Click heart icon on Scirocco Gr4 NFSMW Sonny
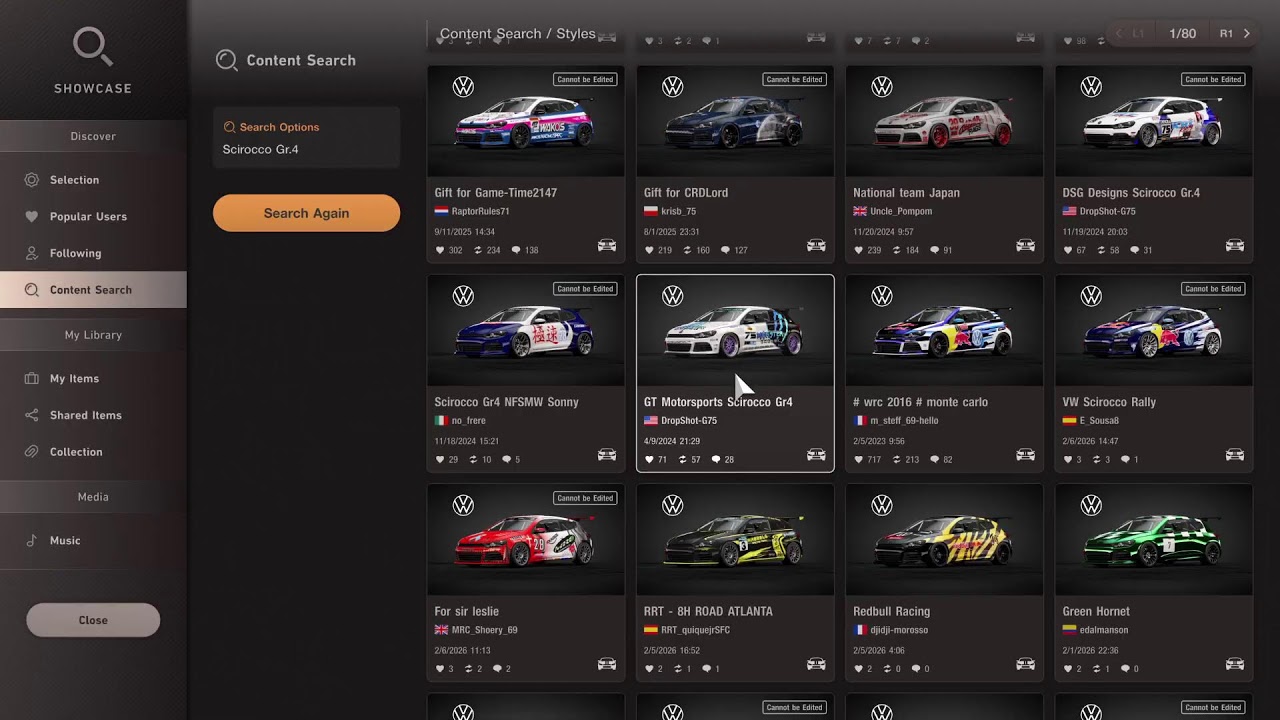The image size is (1280, 720). click(x=440, y=460)
